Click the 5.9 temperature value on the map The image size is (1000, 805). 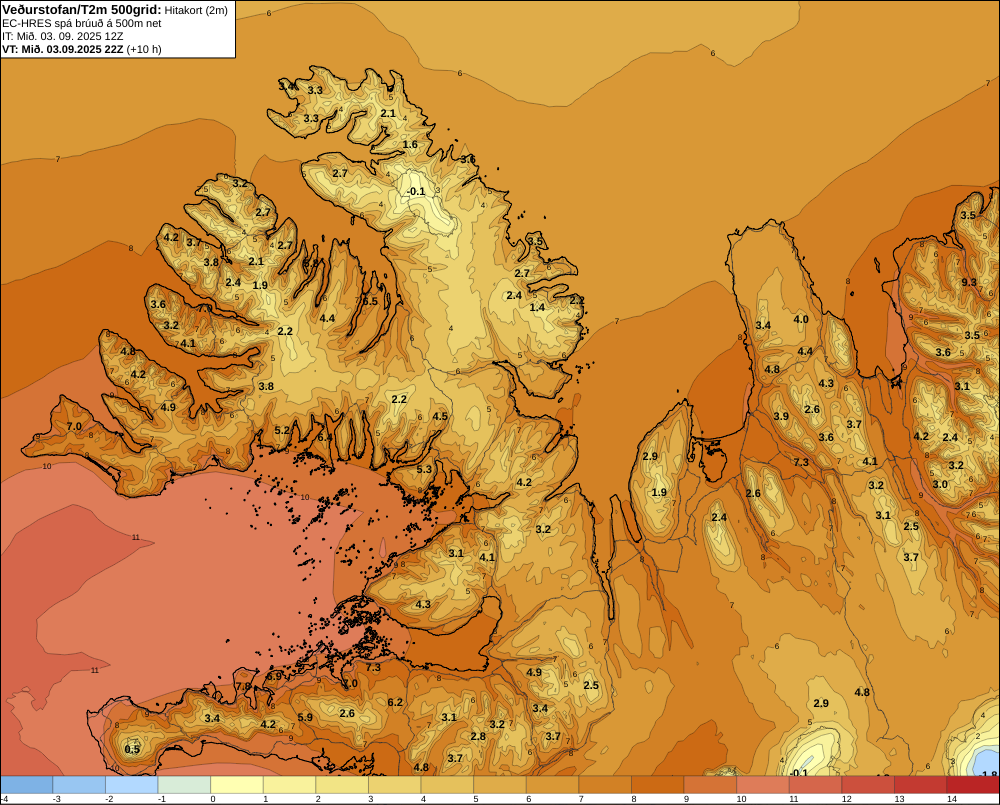305,718
